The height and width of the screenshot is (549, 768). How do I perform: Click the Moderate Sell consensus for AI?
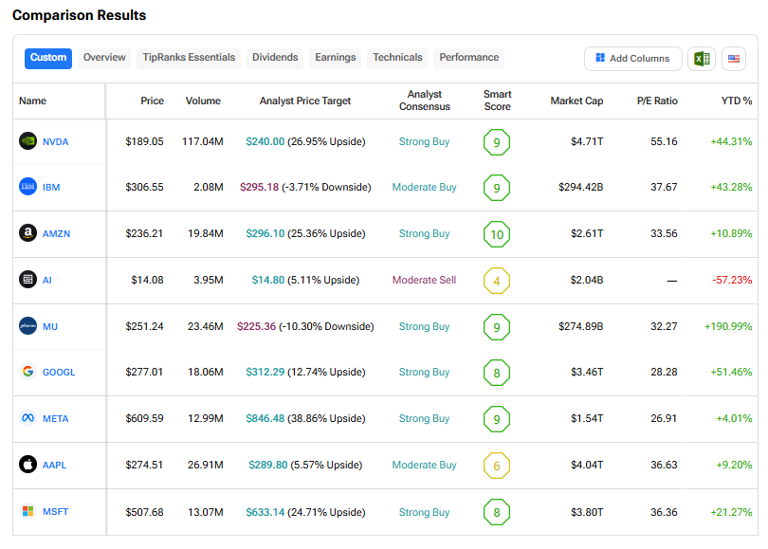424,280
